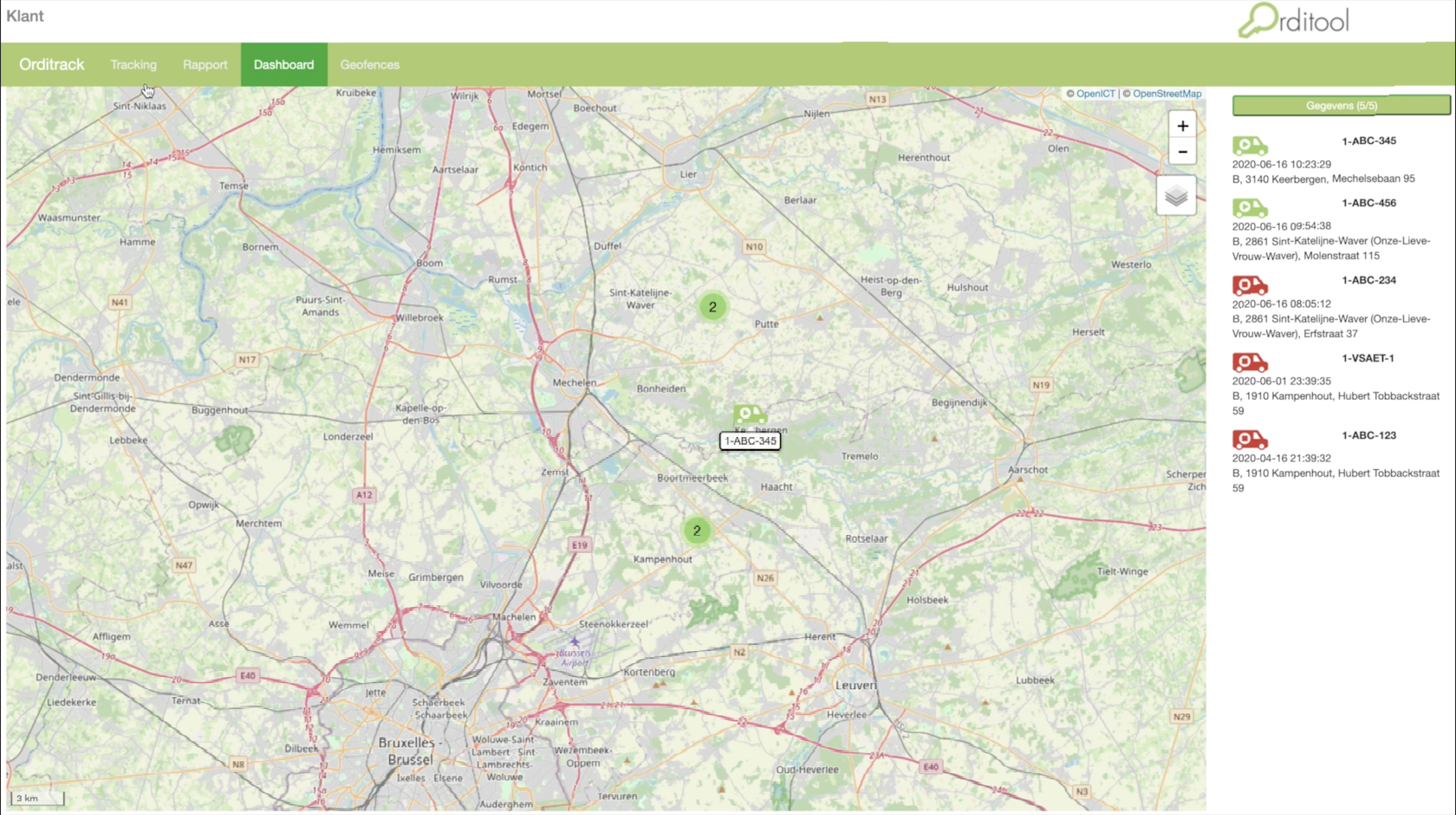Click the green van marker on the map
Viewport: 1456px width, 815px height.
(750, 414)
